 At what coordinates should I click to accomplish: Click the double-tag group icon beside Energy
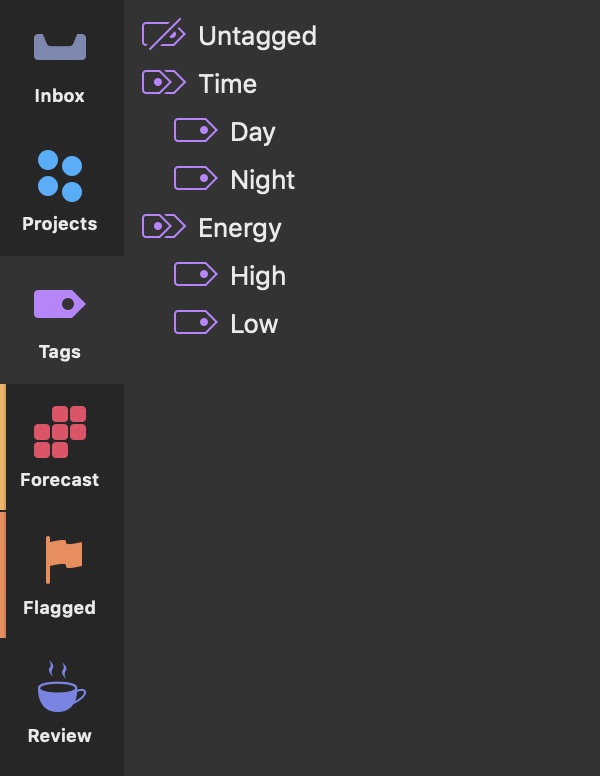pyautogui.click(x=164, y=226)
